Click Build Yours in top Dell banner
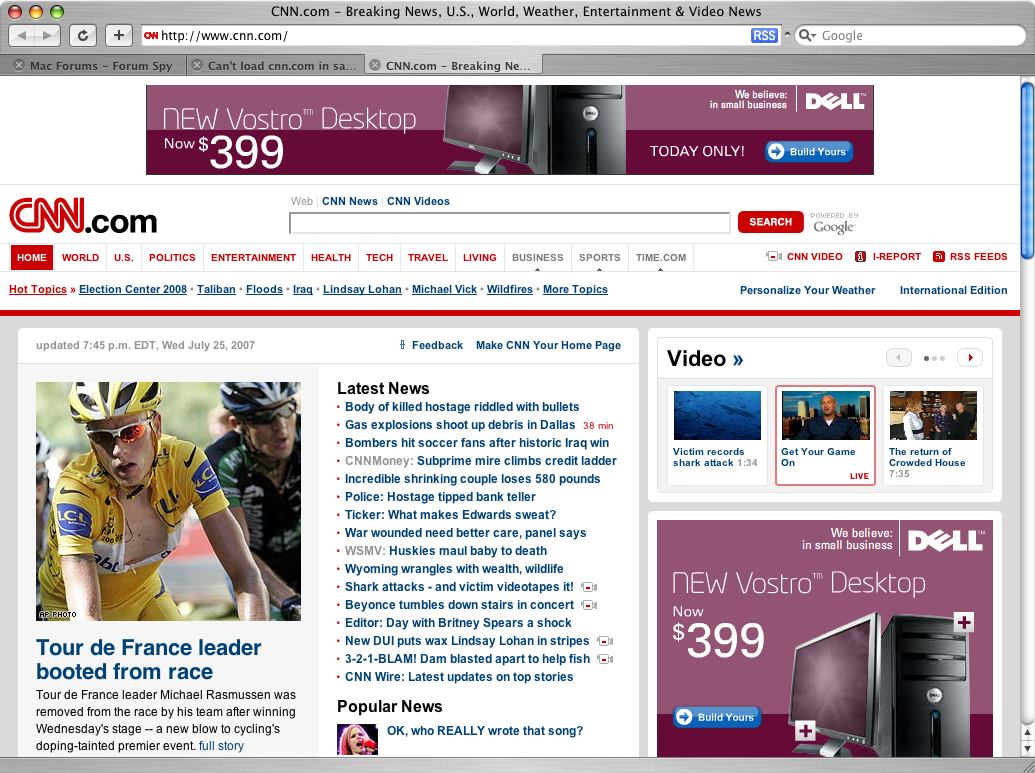 [809, 151]
